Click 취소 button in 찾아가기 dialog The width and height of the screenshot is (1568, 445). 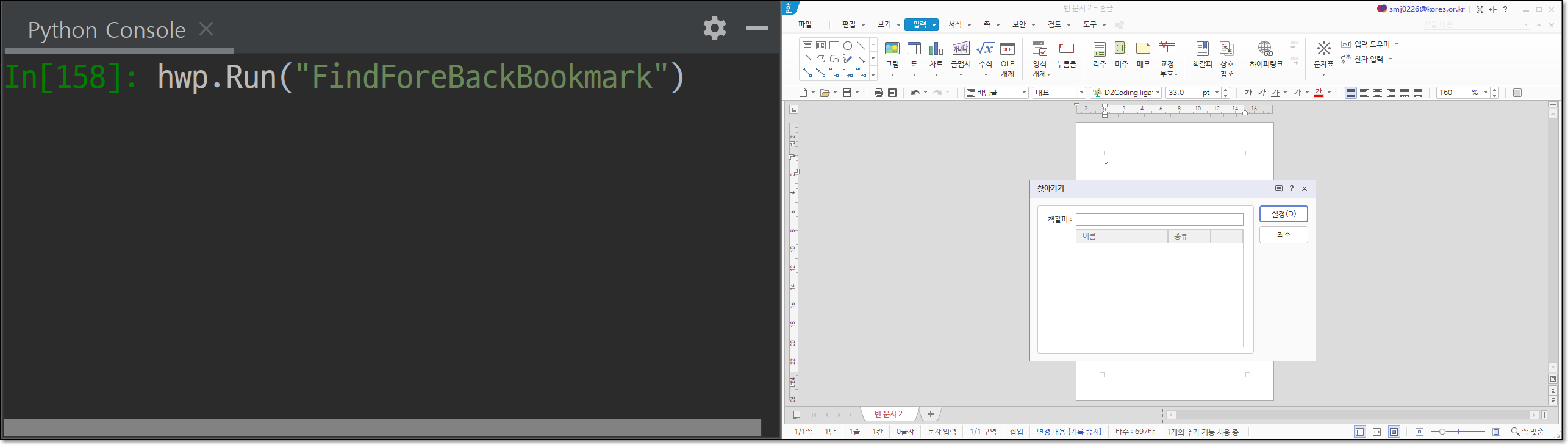point(1283,235)
